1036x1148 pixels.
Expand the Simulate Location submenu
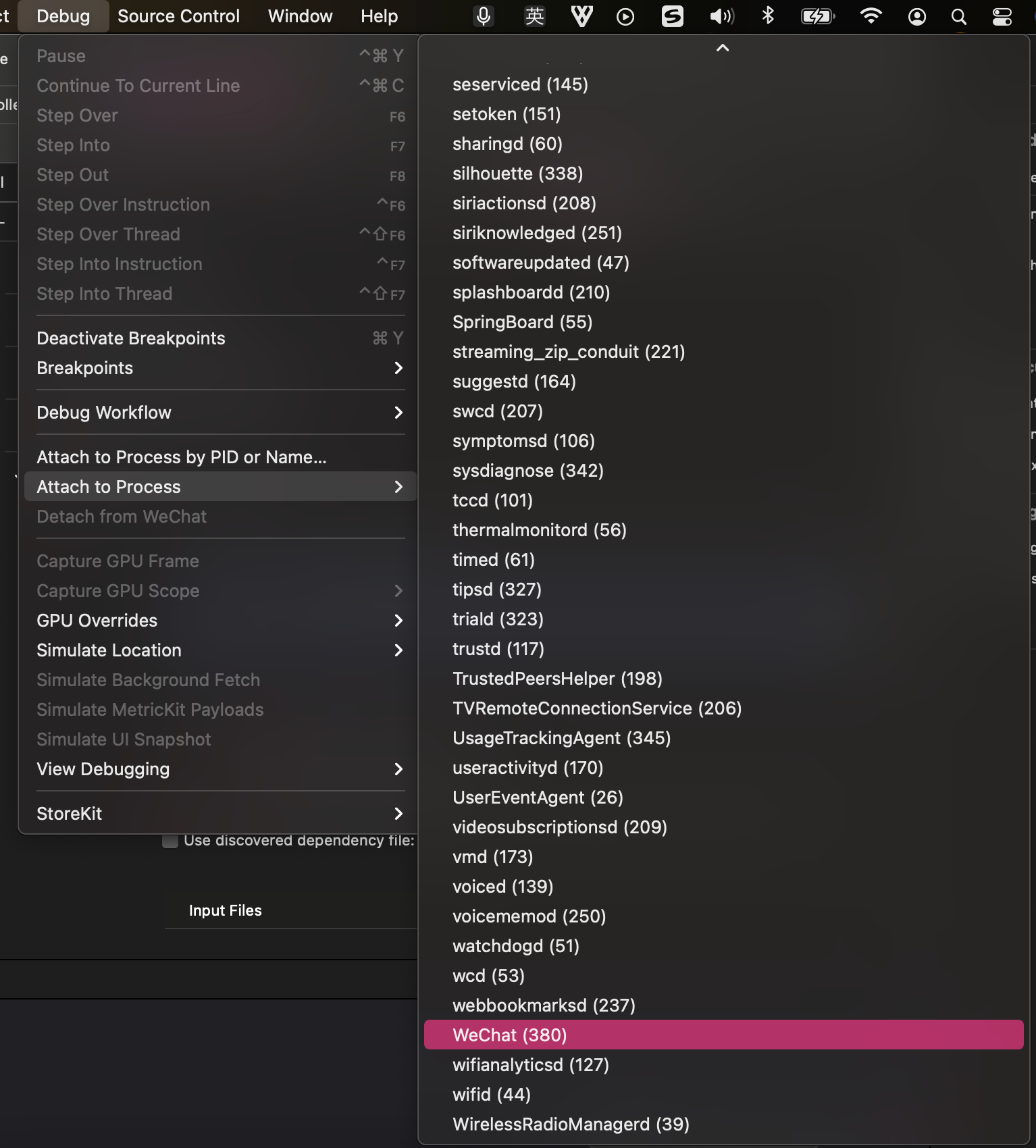click(x=220, y=650)
